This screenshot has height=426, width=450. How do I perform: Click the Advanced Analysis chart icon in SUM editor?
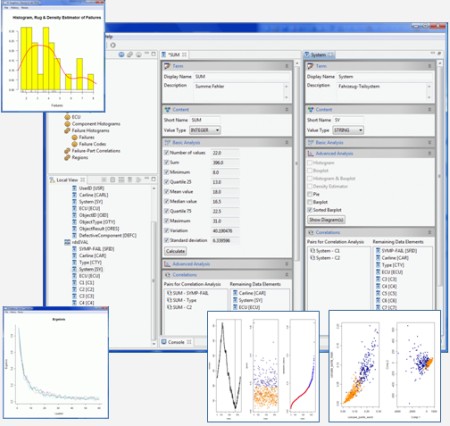point(167,264)
